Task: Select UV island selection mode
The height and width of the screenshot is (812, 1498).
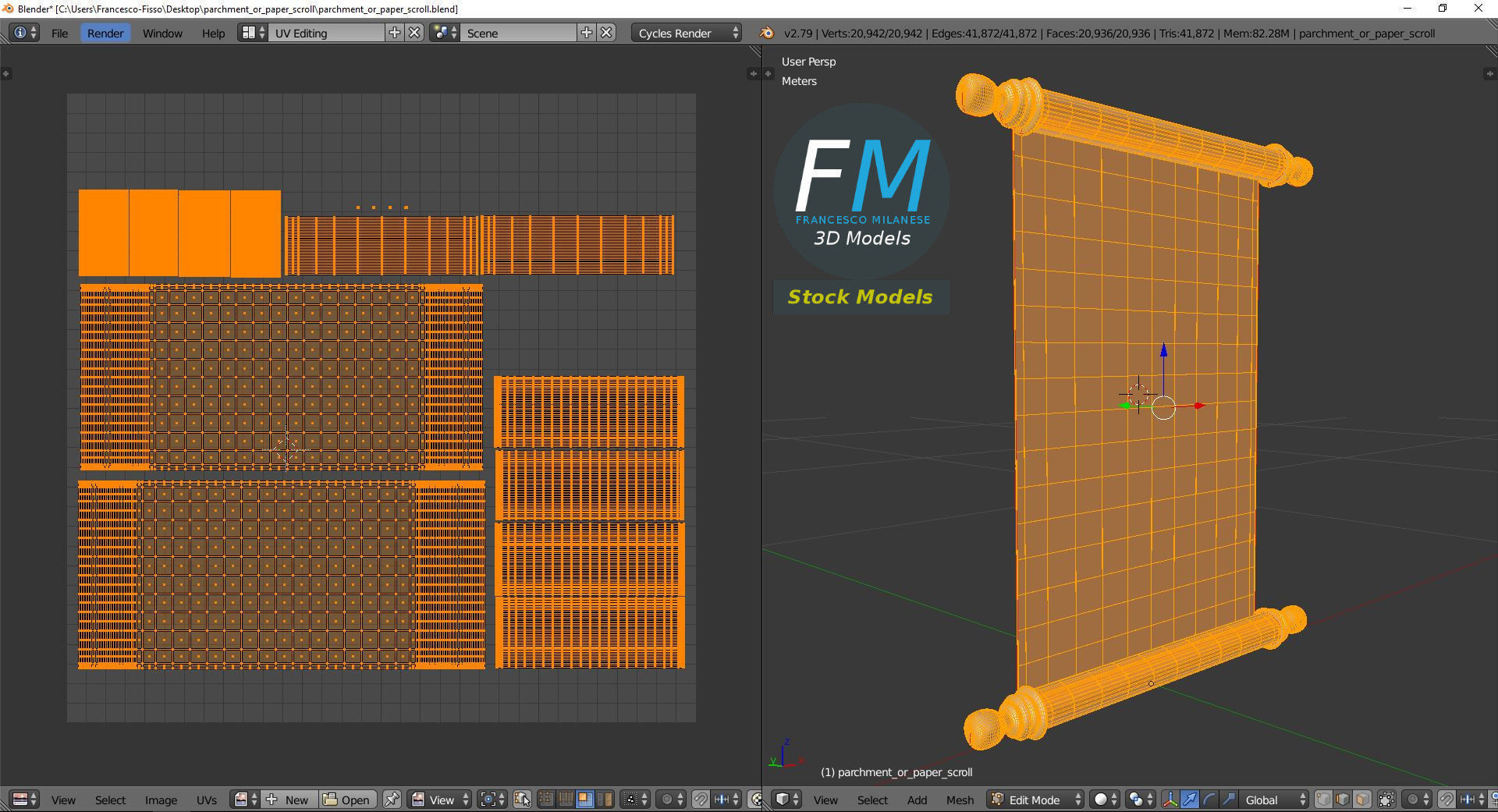Action: [x=604, y=800]
